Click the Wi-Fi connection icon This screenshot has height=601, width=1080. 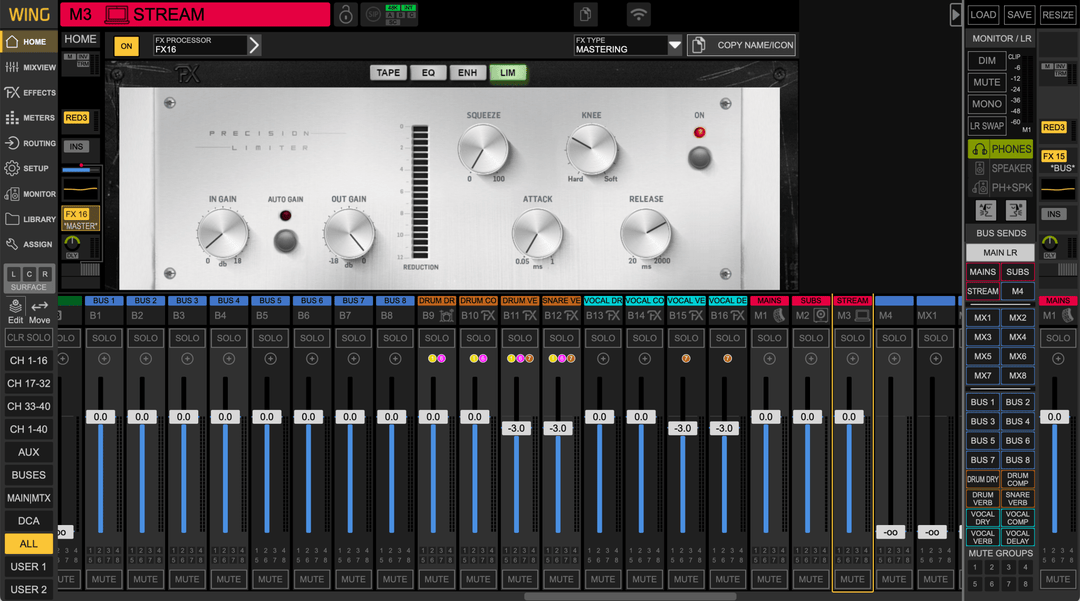pos(638,14)
